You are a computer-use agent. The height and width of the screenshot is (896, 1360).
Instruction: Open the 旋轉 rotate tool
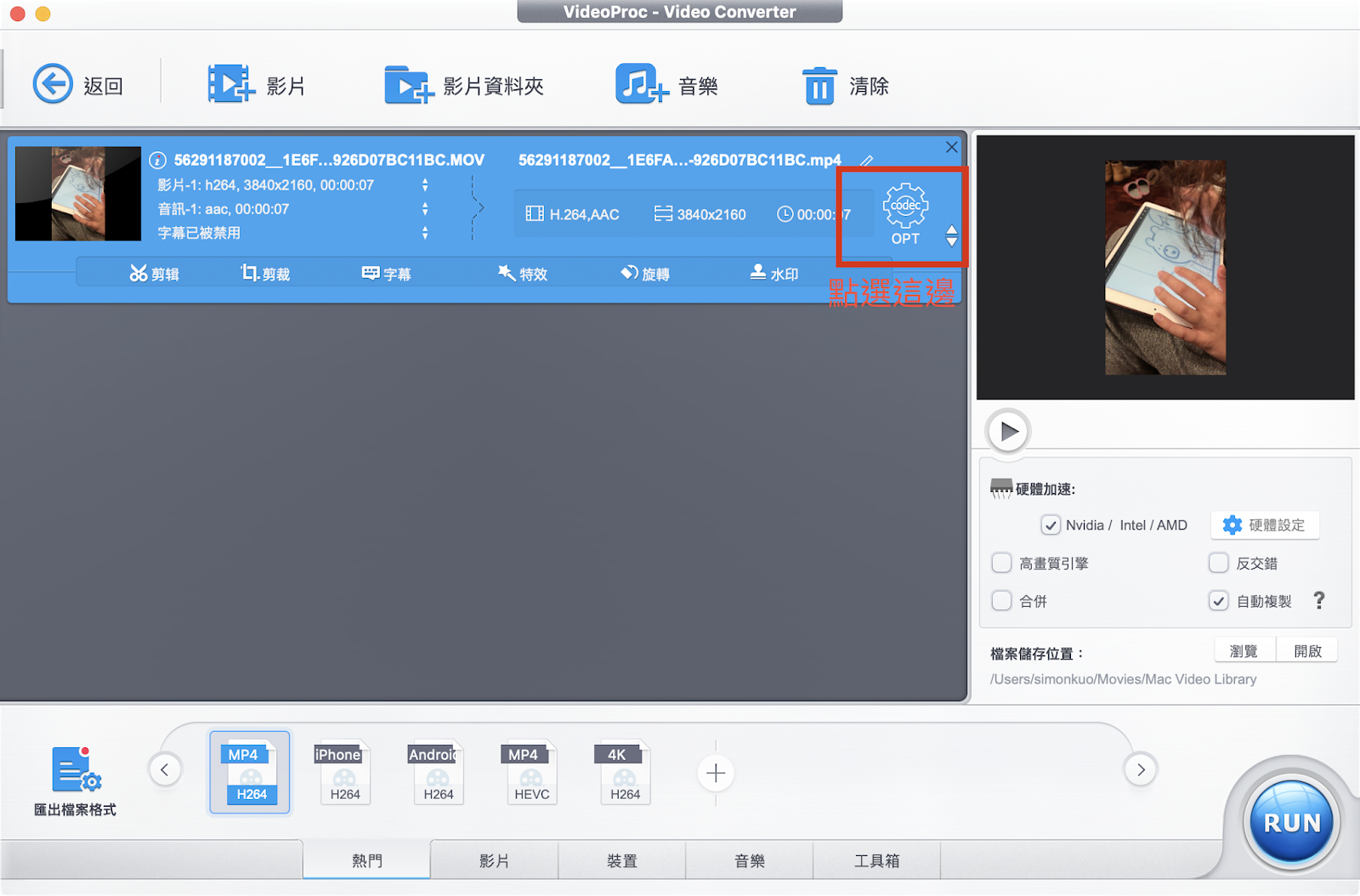click(645, 273)
